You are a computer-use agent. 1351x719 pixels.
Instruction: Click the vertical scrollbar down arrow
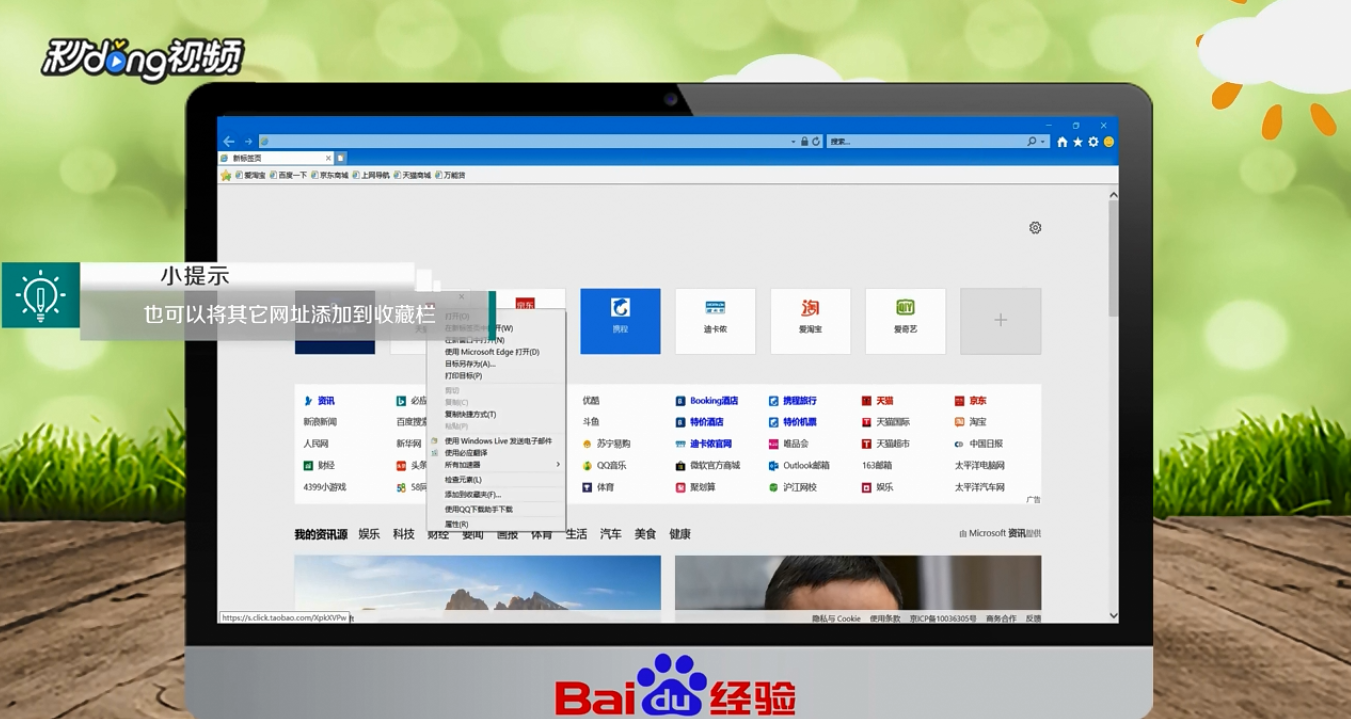tap(1113, 616)
